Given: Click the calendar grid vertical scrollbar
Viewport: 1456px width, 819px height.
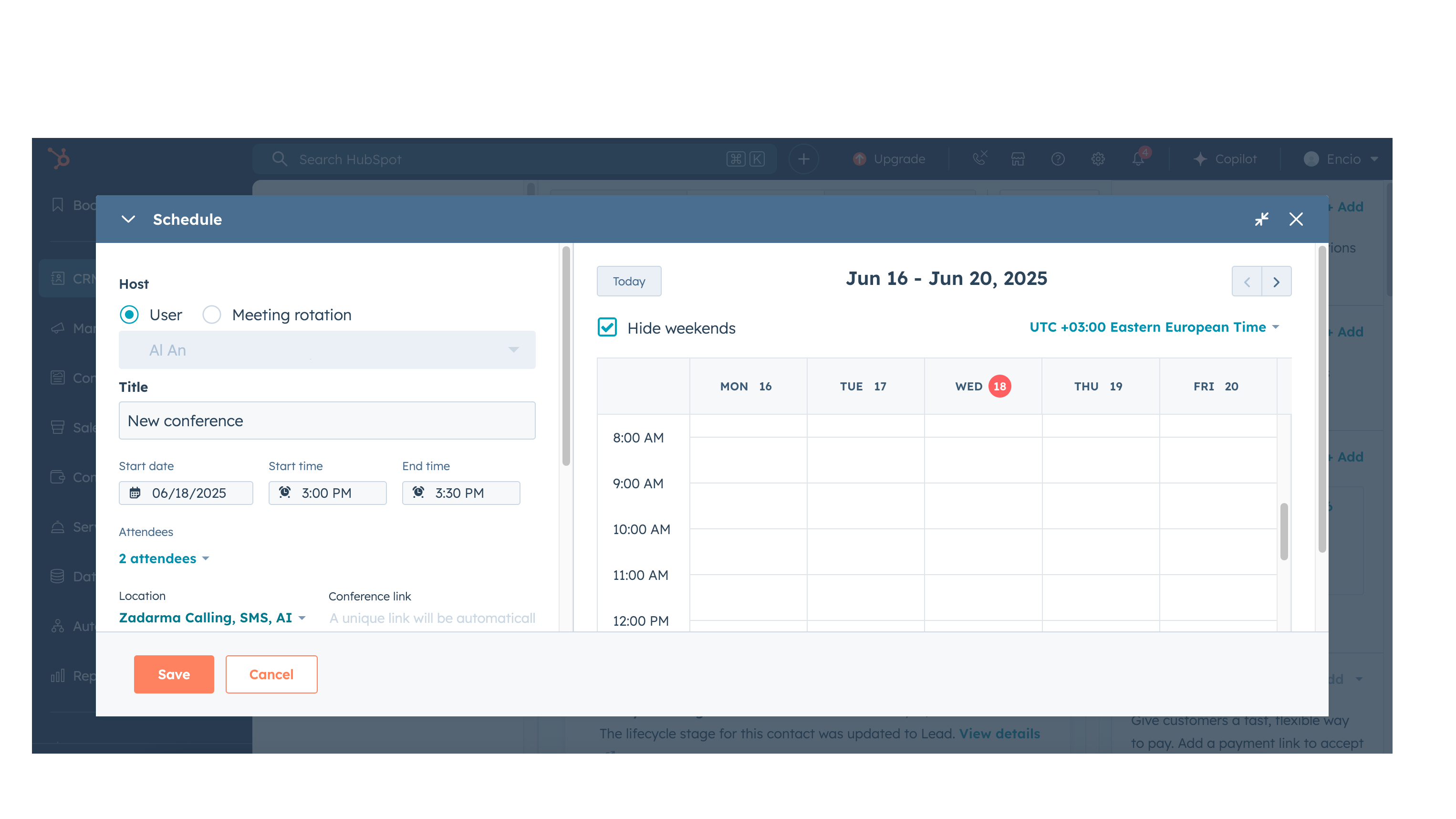Looking at the screenshot, I should [x=1284, y=531].
